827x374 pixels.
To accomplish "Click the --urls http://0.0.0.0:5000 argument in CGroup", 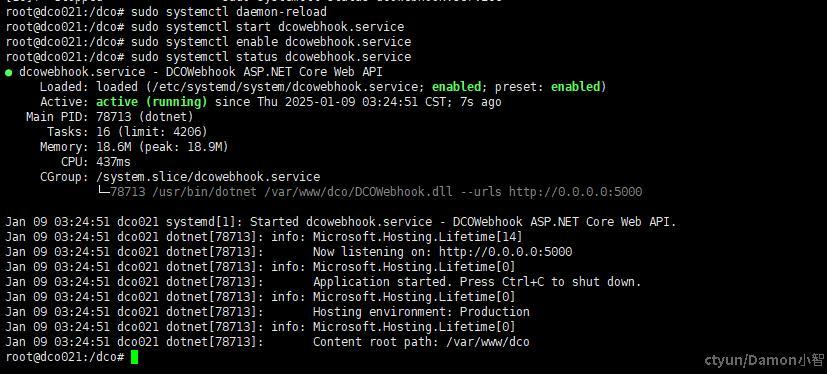I will click(x=551, y=191).
